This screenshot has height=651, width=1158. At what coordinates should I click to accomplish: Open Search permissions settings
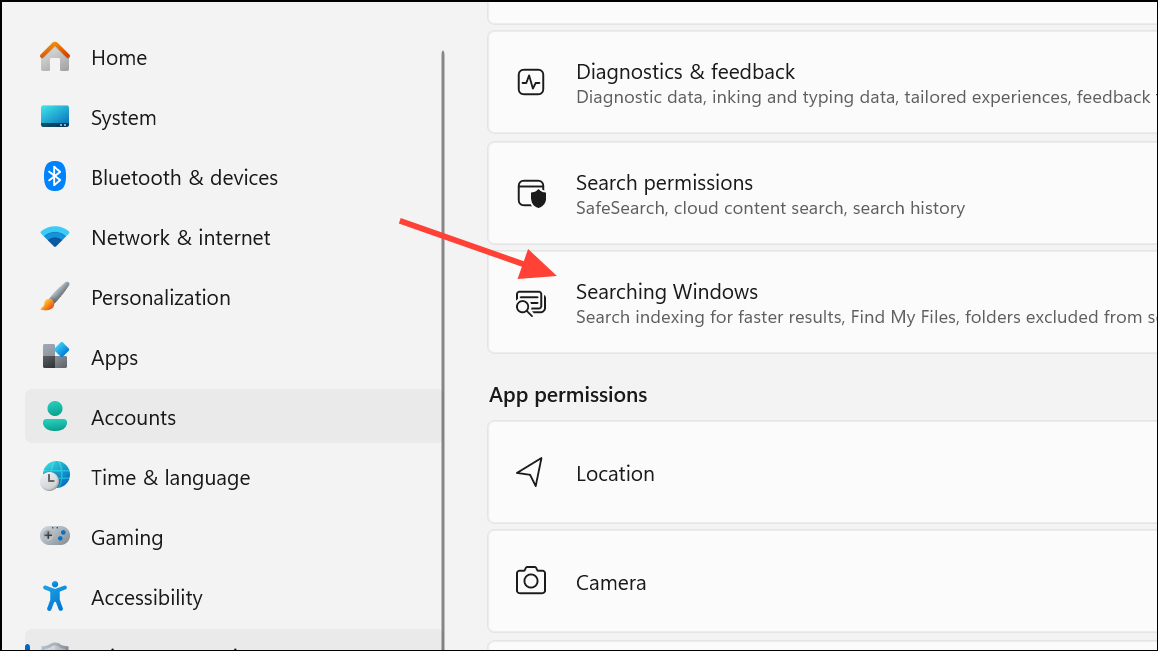pyautogui.click(x=823, y=194)
